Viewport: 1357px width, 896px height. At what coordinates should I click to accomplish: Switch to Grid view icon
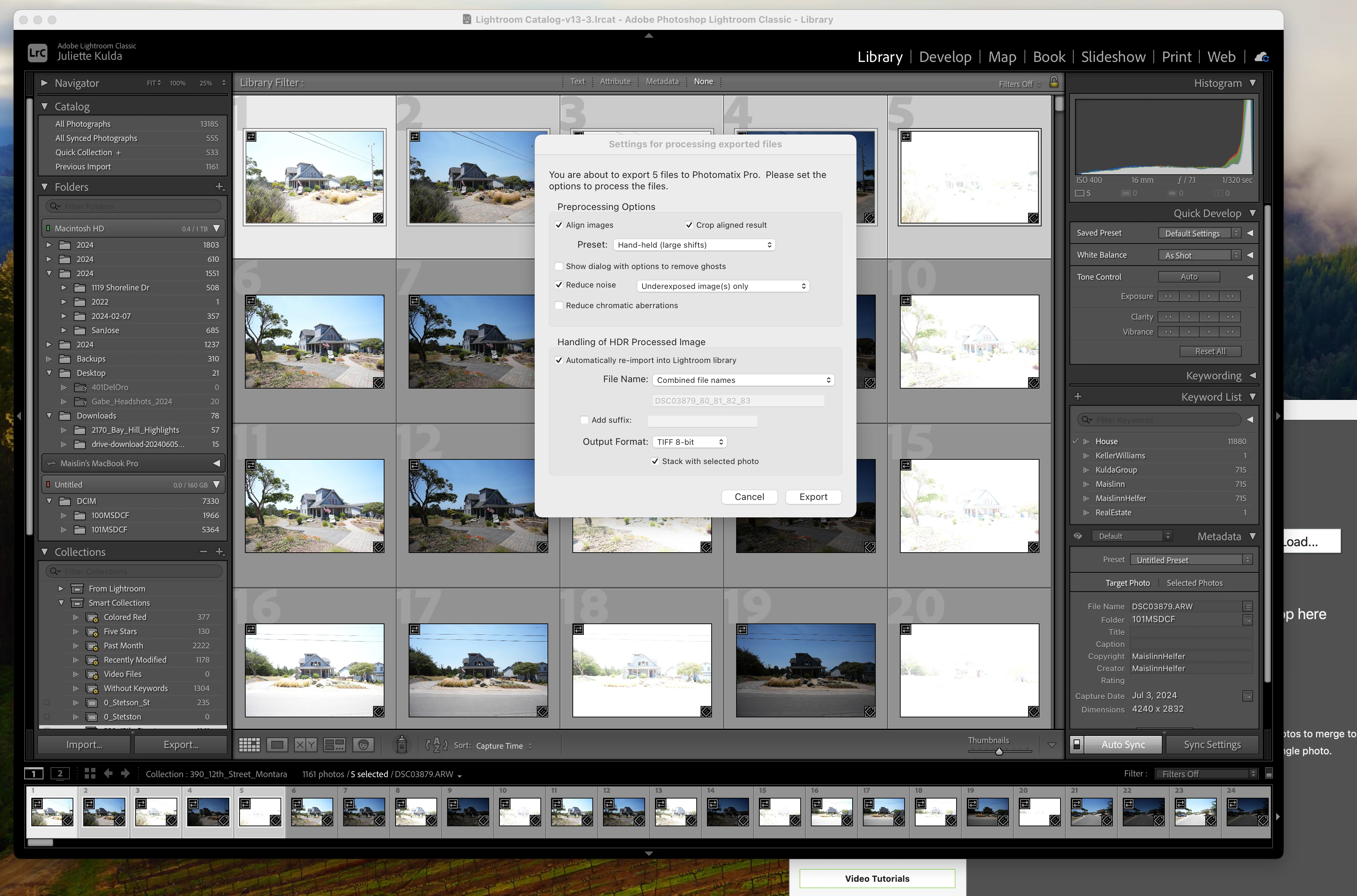(249, 744)
